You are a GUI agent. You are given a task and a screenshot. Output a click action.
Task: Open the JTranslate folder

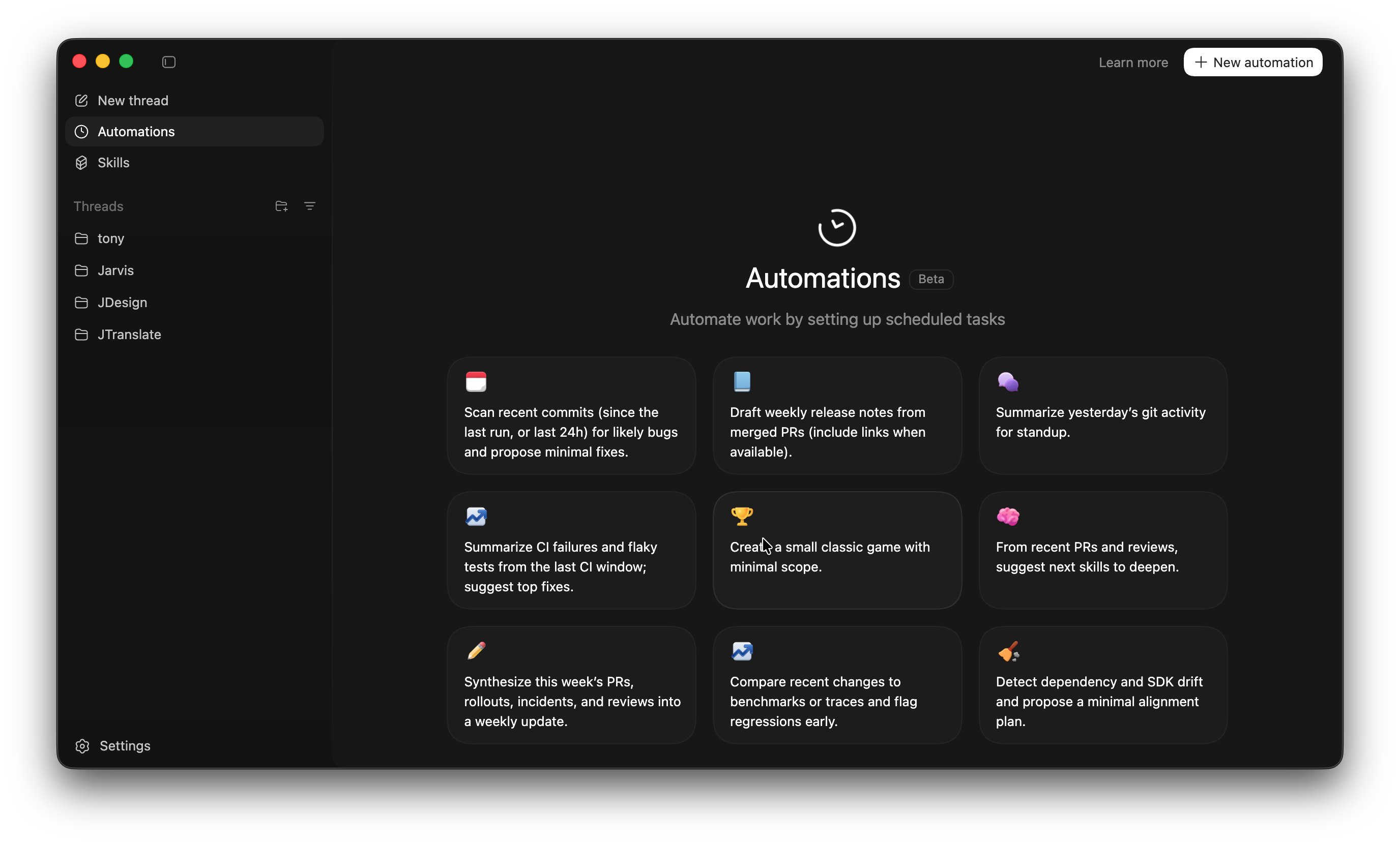pos(129,335)
